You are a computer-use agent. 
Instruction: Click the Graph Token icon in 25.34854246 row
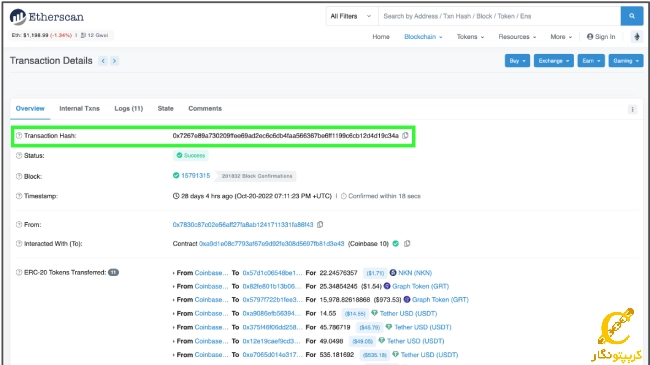(387, 286)
